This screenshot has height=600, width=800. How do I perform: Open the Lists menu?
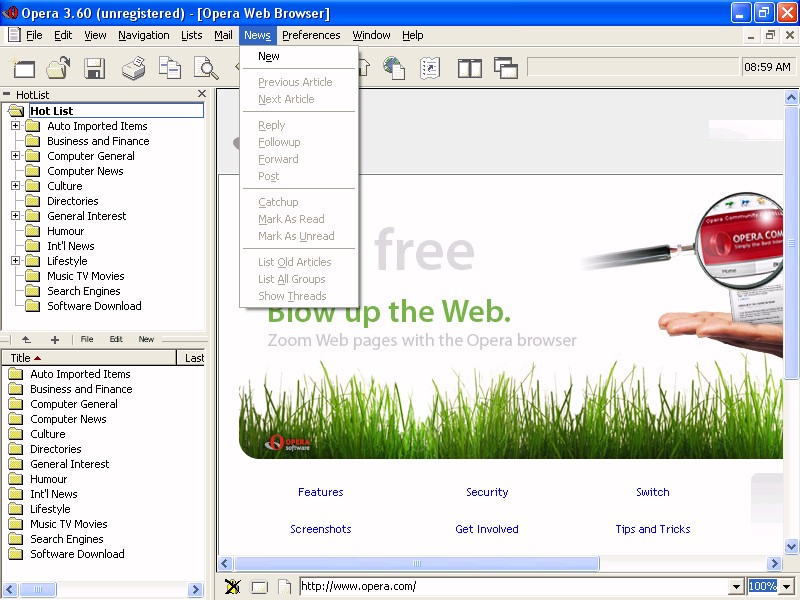click(x=192, y=35)
